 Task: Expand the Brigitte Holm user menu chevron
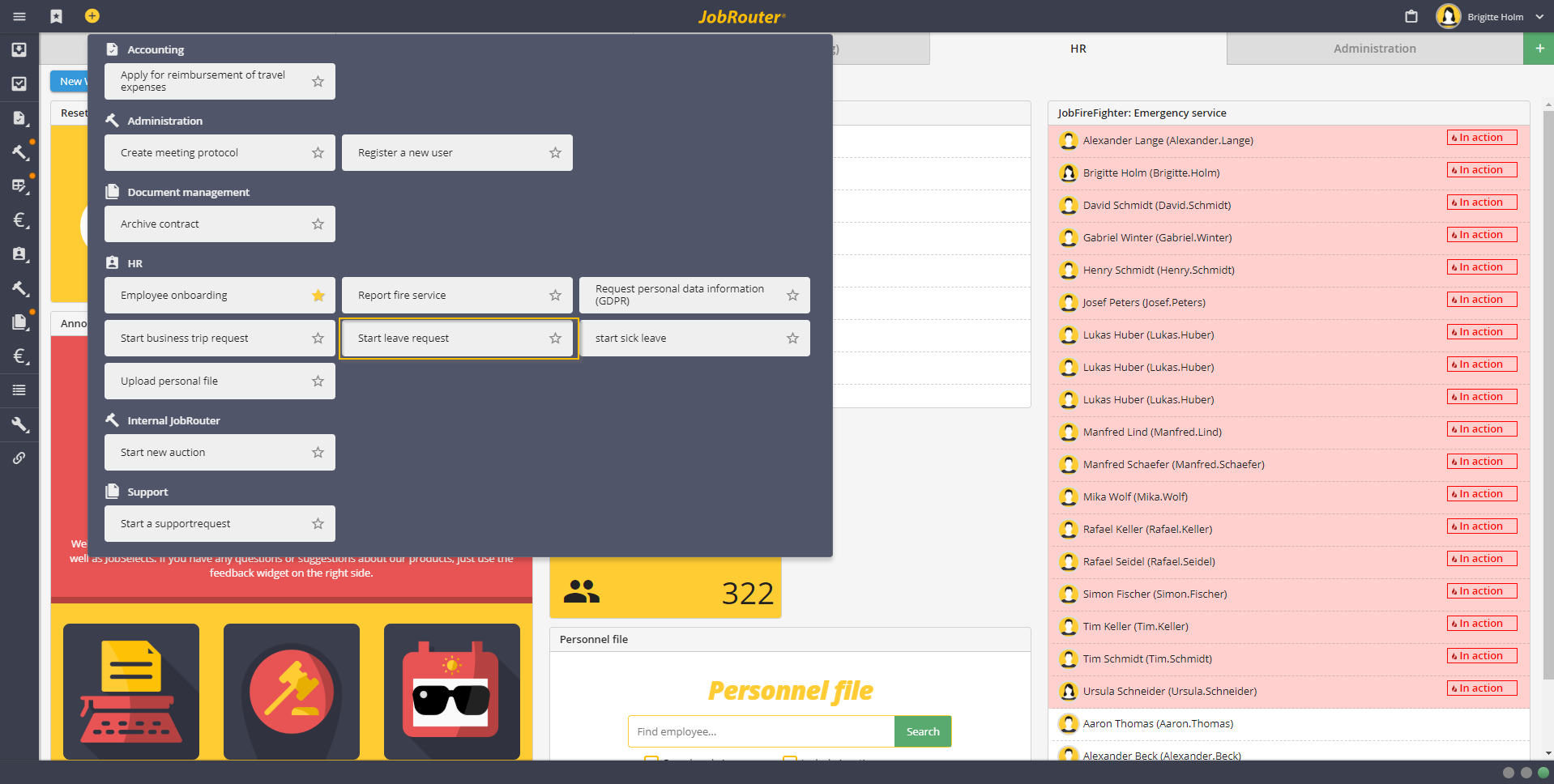click(1539, 16)
